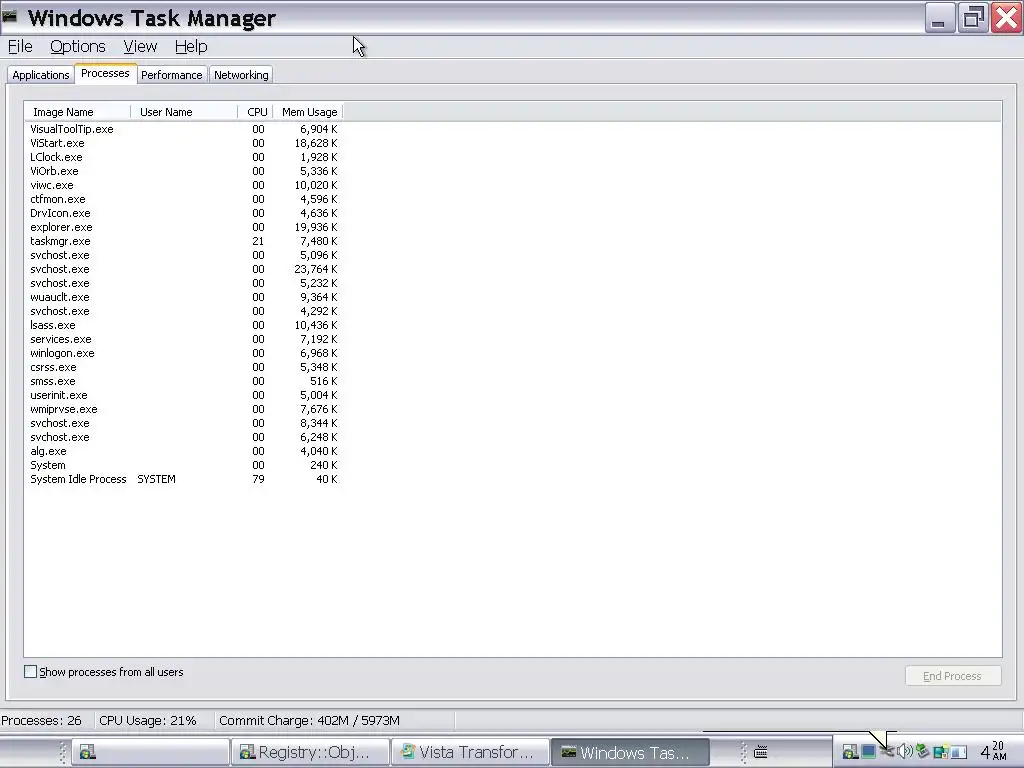Select the LClock.exe process
Screen dimensions: 1024x768
(184, 157)
